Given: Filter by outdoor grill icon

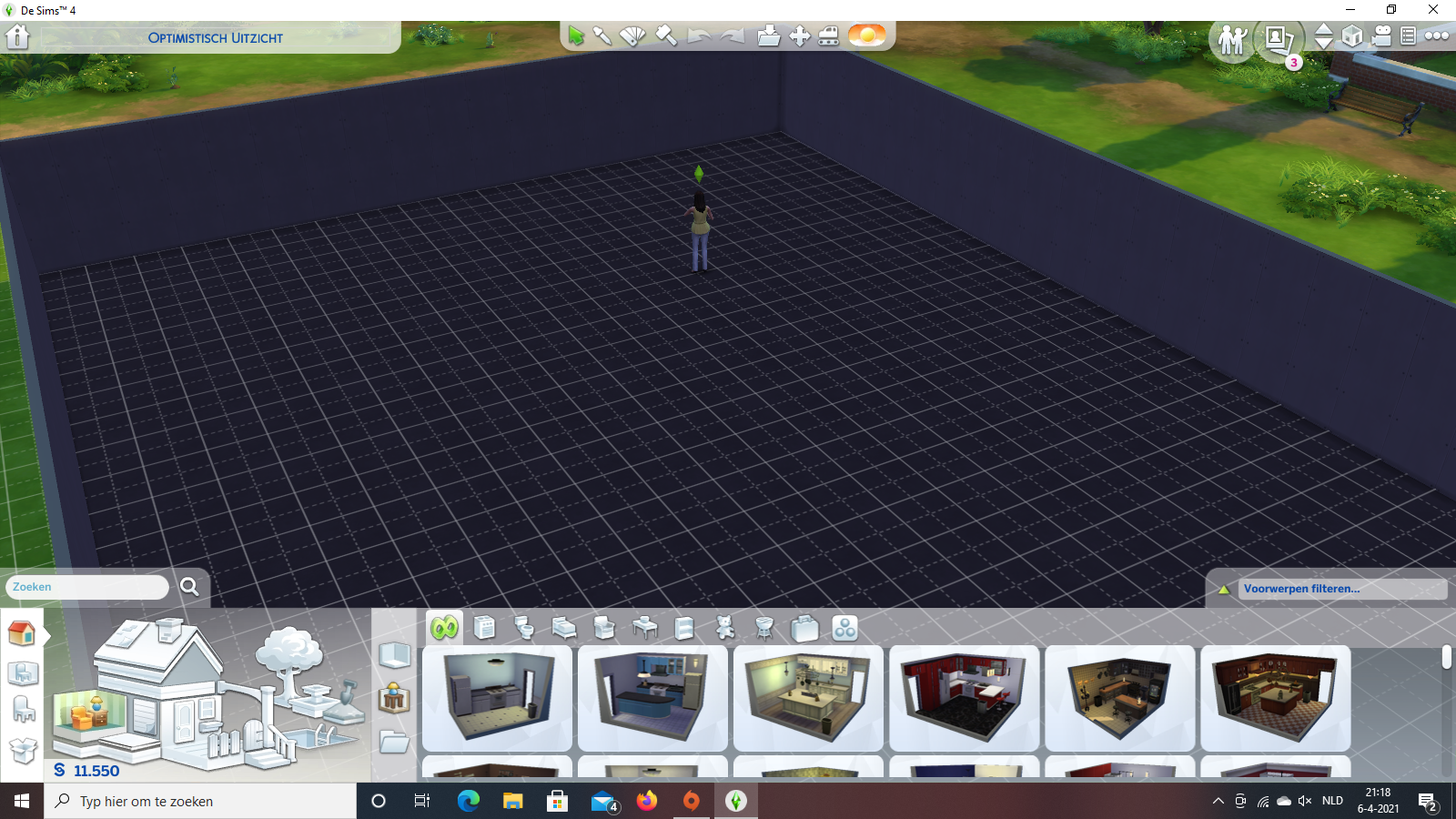Looking at the screenshot, I should pyautogui.click(x=764, y=628).
